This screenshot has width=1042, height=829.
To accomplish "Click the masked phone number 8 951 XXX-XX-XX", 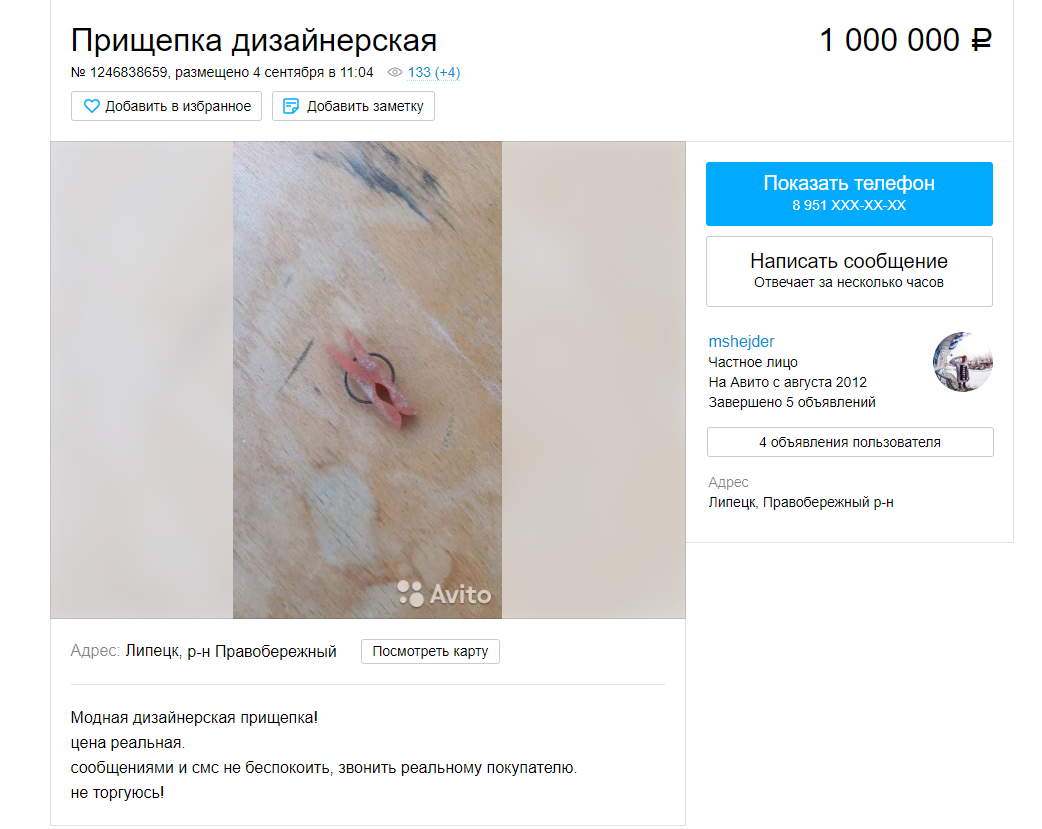I will click(x=849, y=205).
